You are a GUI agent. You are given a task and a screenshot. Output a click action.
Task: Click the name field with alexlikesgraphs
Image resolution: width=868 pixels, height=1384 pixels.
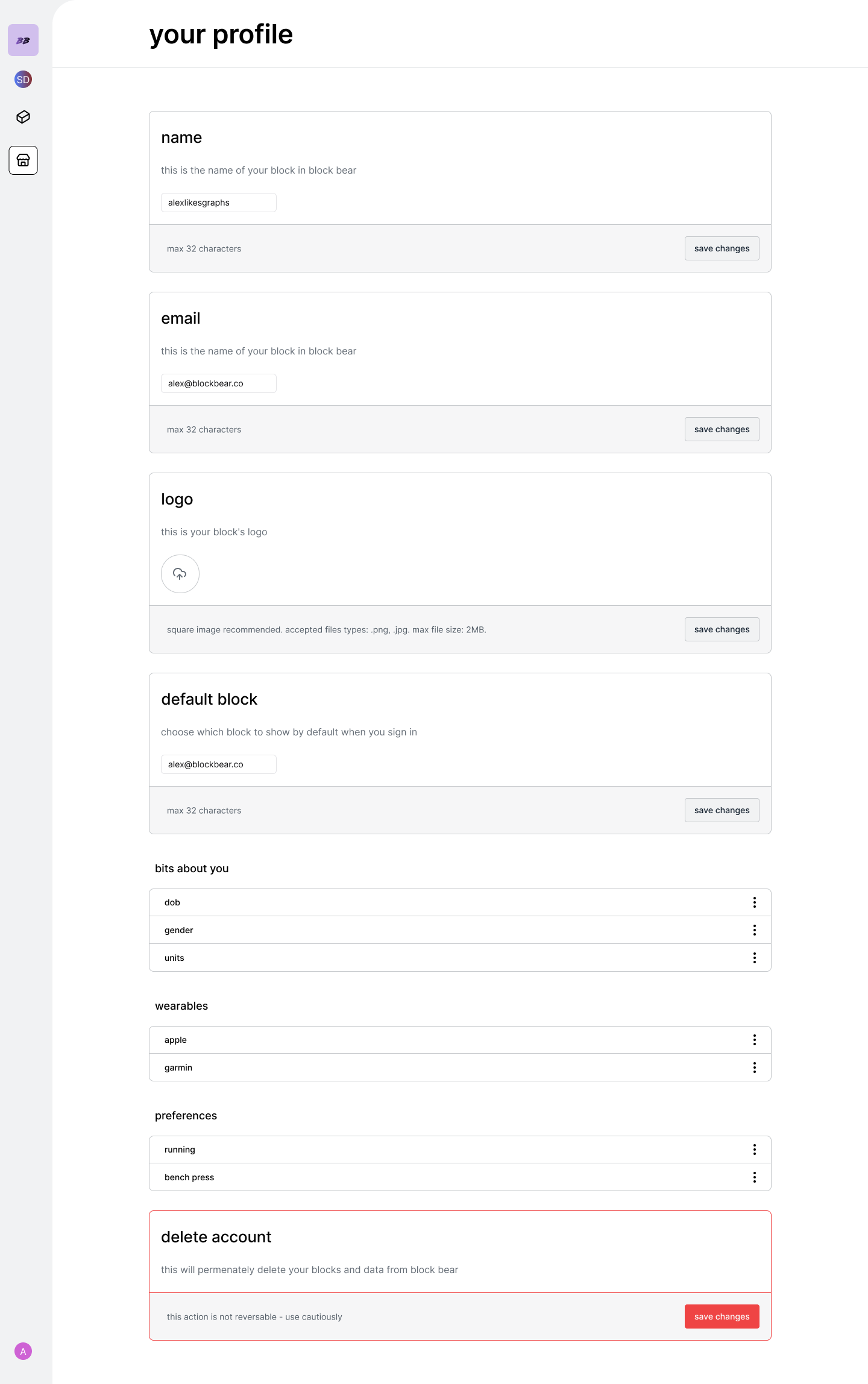point(218,203)
